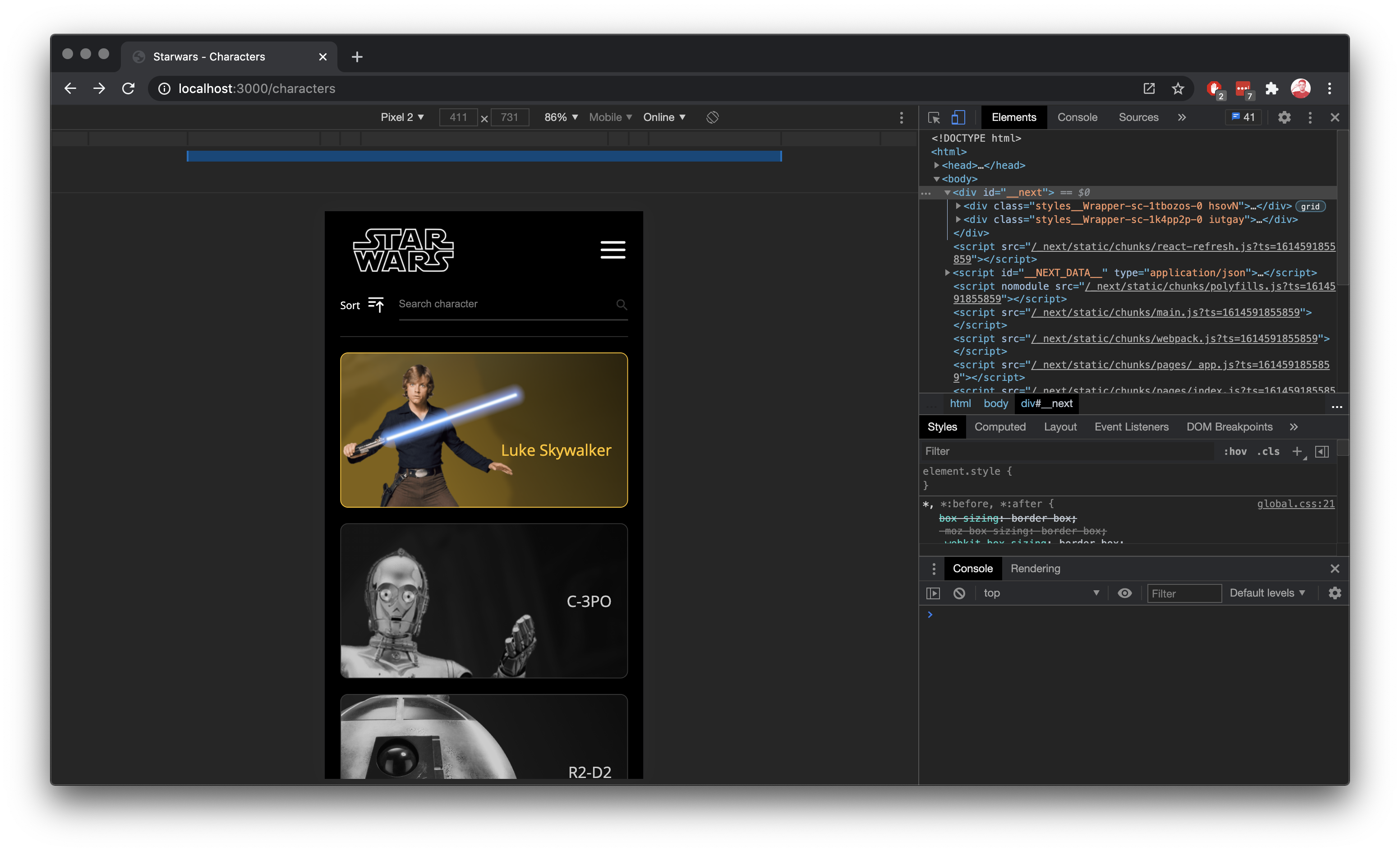Image resolution: width=1400 pixels, height=852 pixels.
Task: Open DevTools customize menu
Action: pos(1310,117)
